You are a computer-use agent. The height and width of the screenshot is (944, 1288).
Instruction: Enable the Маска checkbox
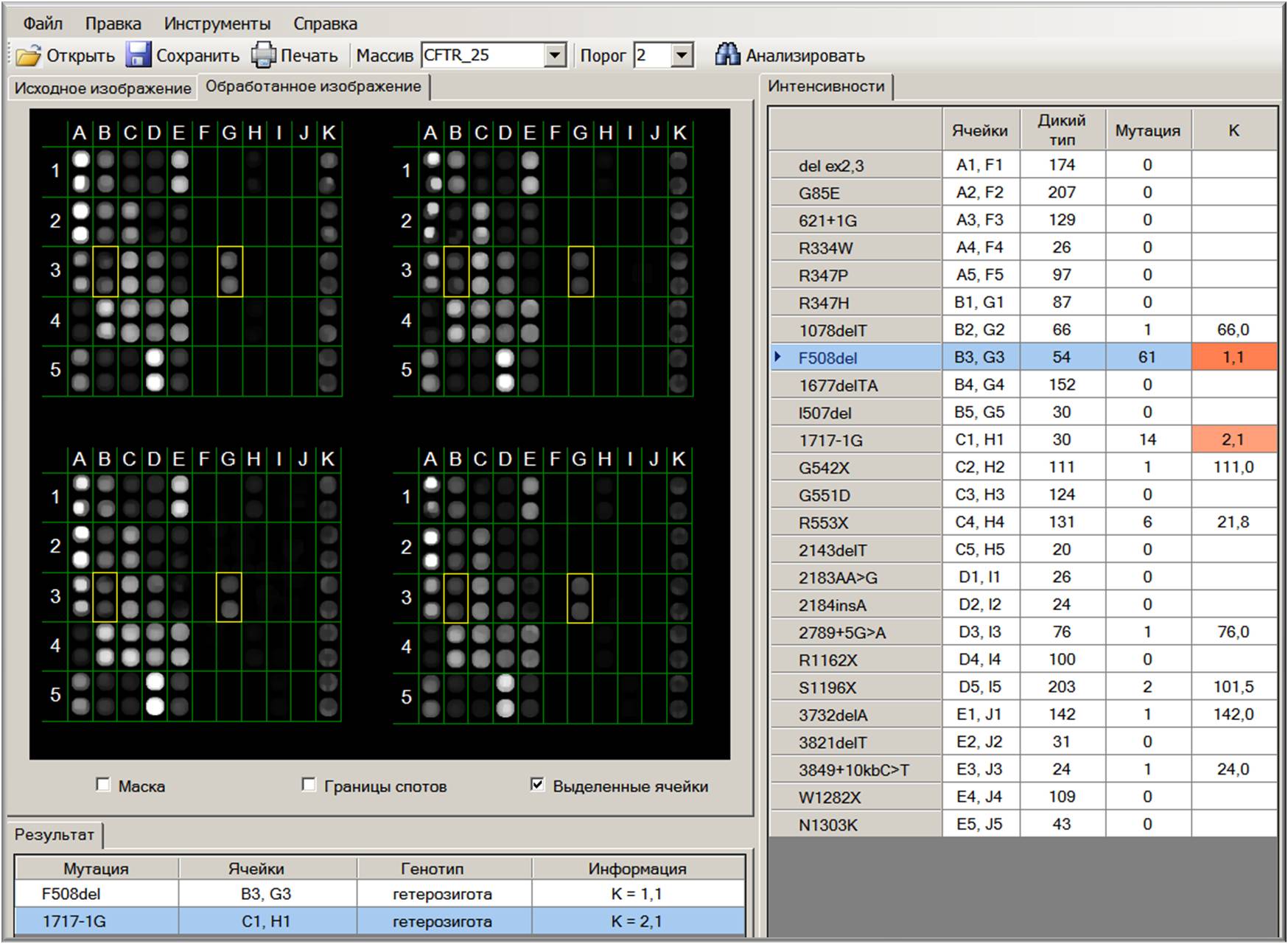pos(103,785)
